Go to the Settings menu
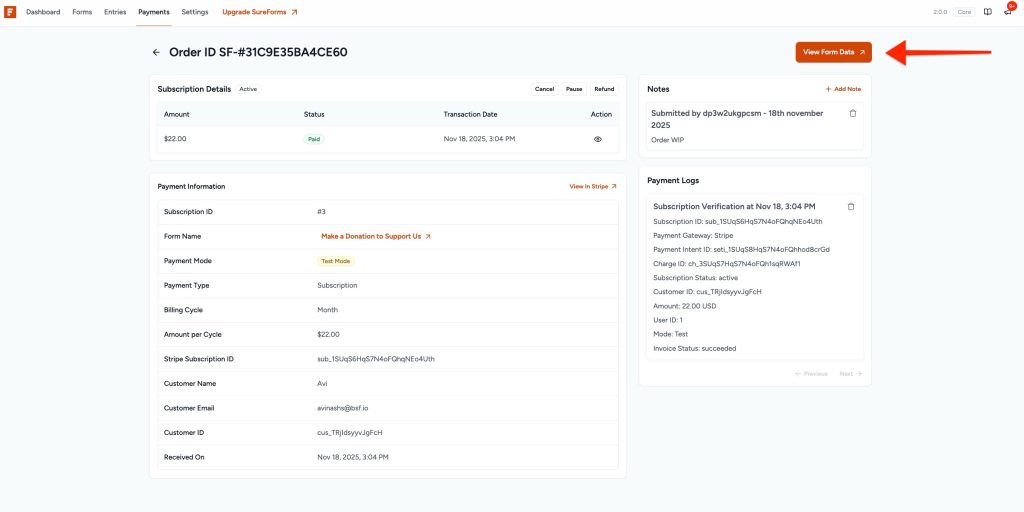 click(195, 12)
